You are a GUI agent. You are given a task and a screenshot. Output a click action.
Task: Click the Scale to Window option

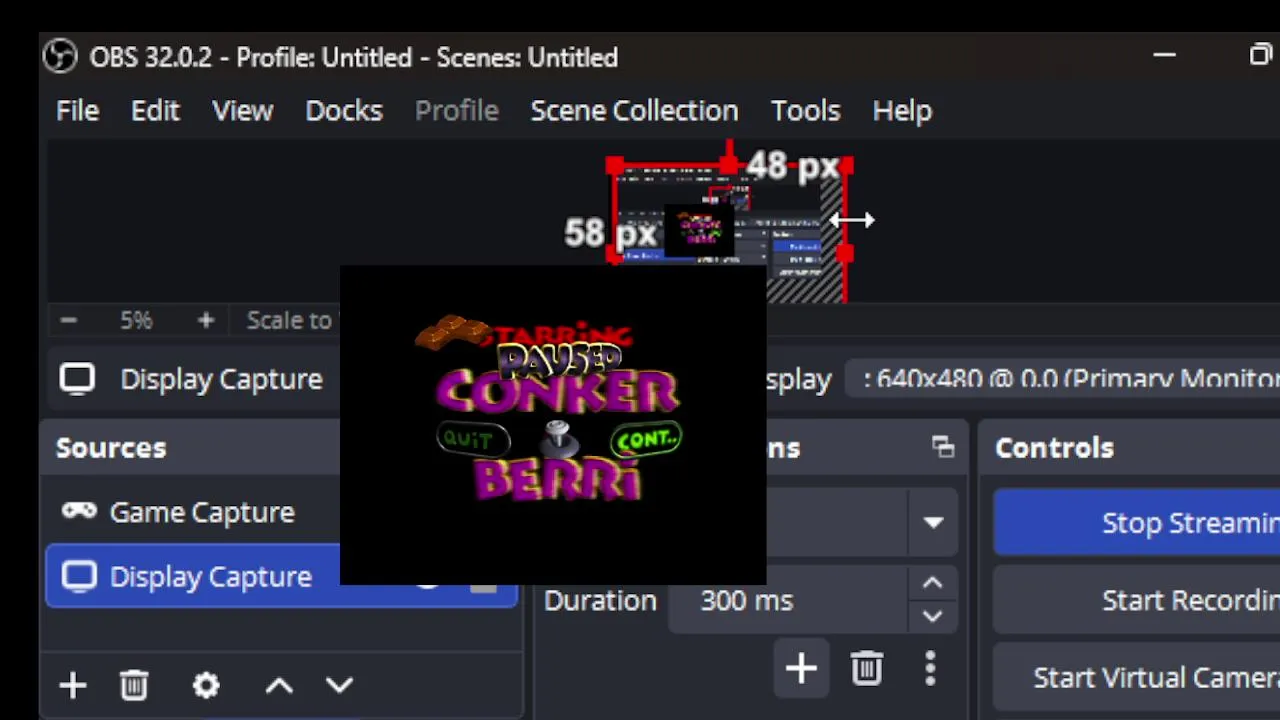(289, 320)
